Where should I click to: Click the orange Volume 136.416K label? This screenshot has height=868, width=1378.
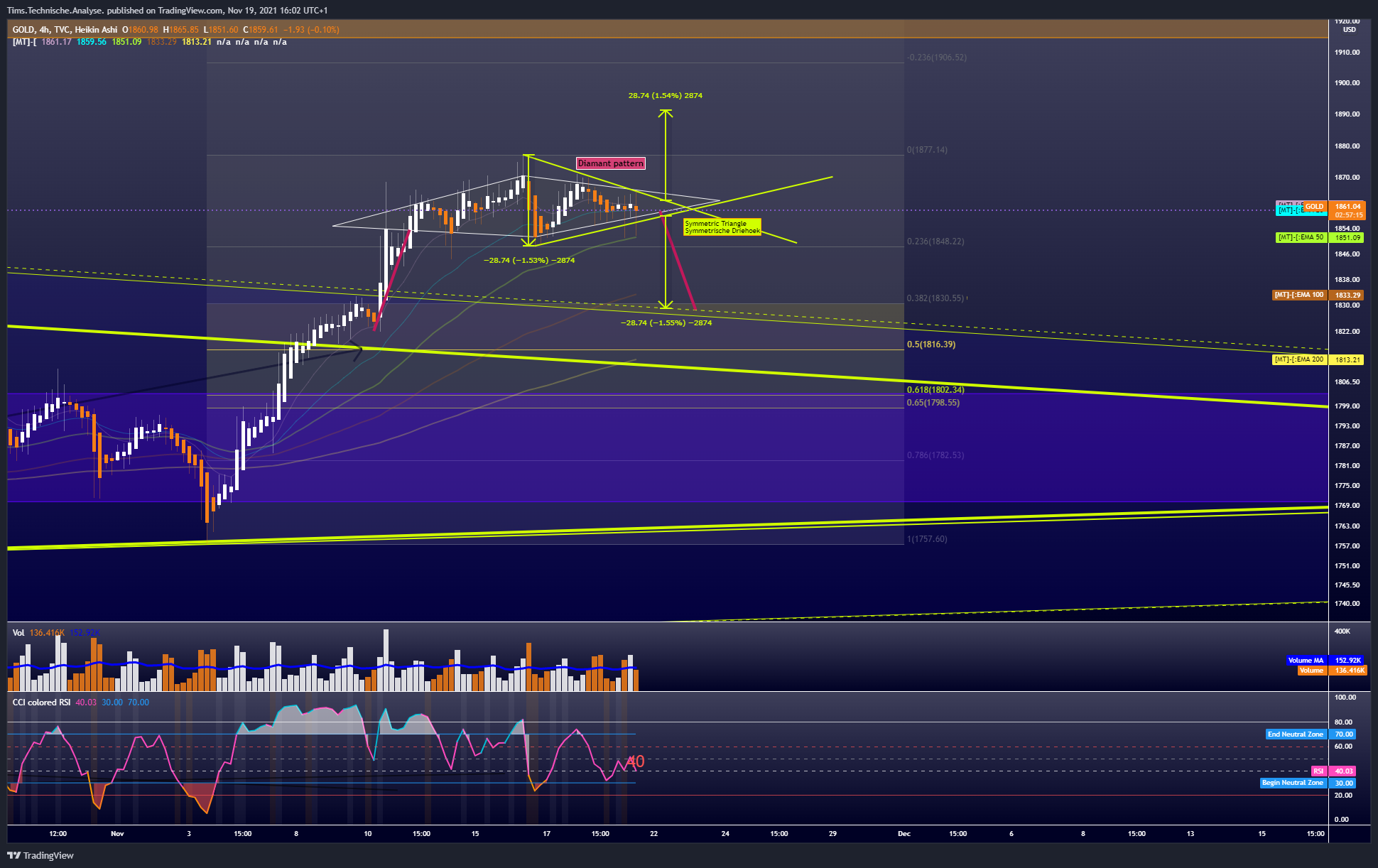(x=1332, y=670)
